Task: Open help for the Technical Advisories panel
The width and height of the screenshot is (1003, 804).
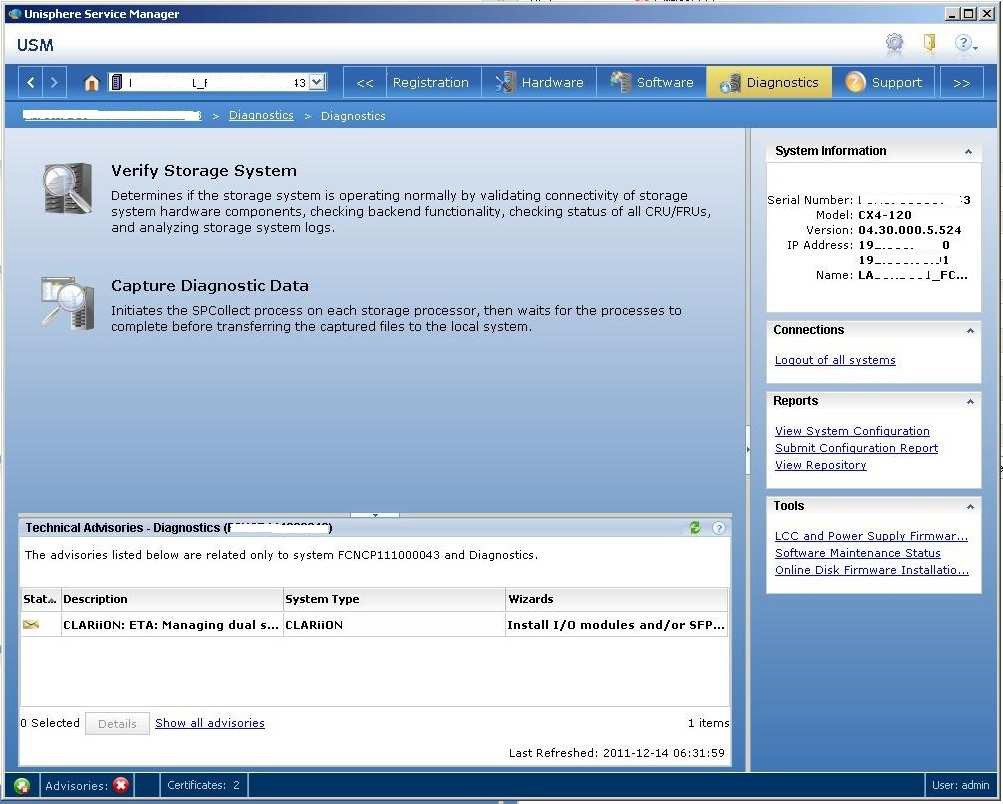Action: pos(718,528)
